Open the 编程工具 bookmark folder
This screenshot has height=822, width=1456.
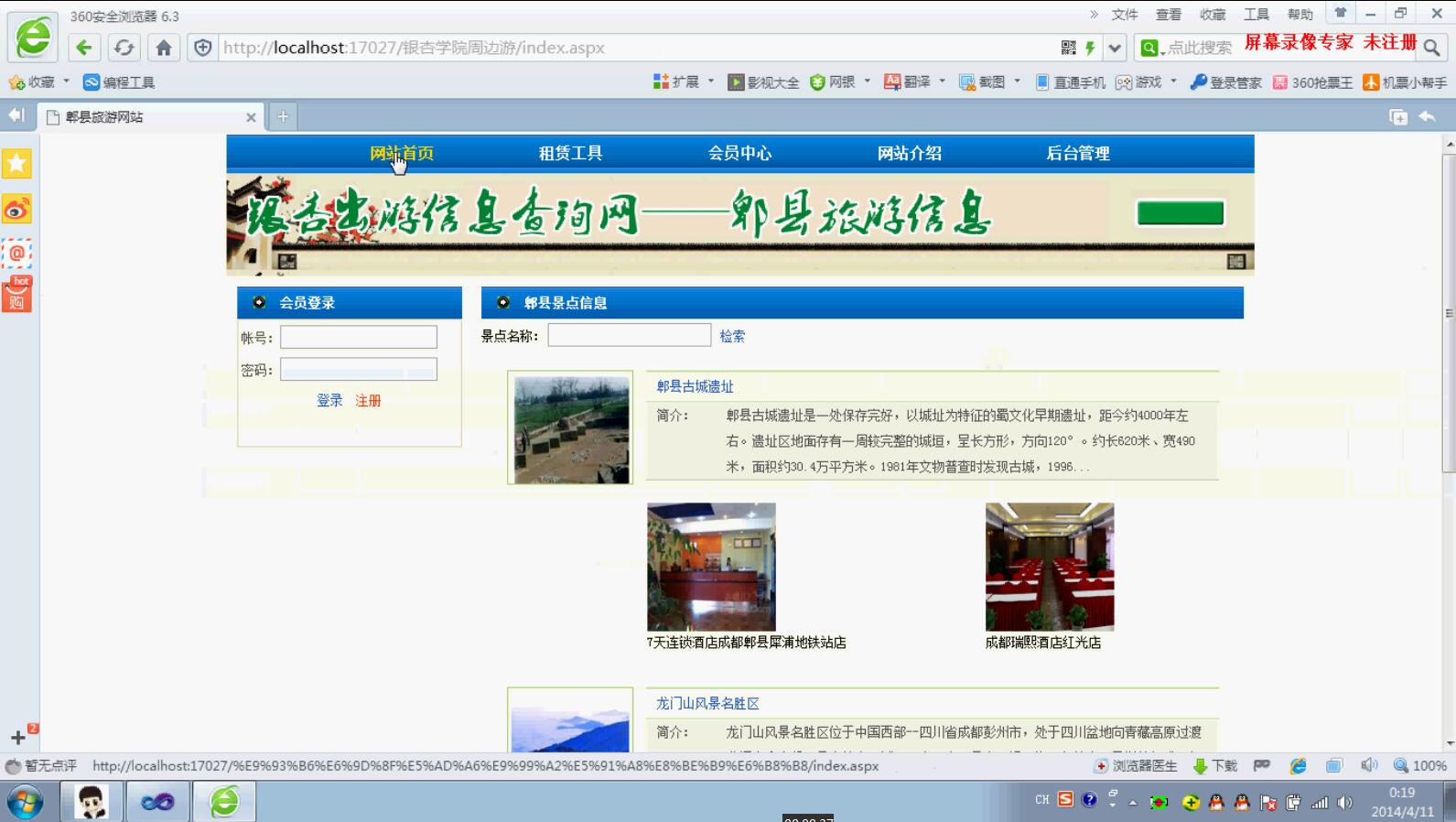[x=119, y=82]
